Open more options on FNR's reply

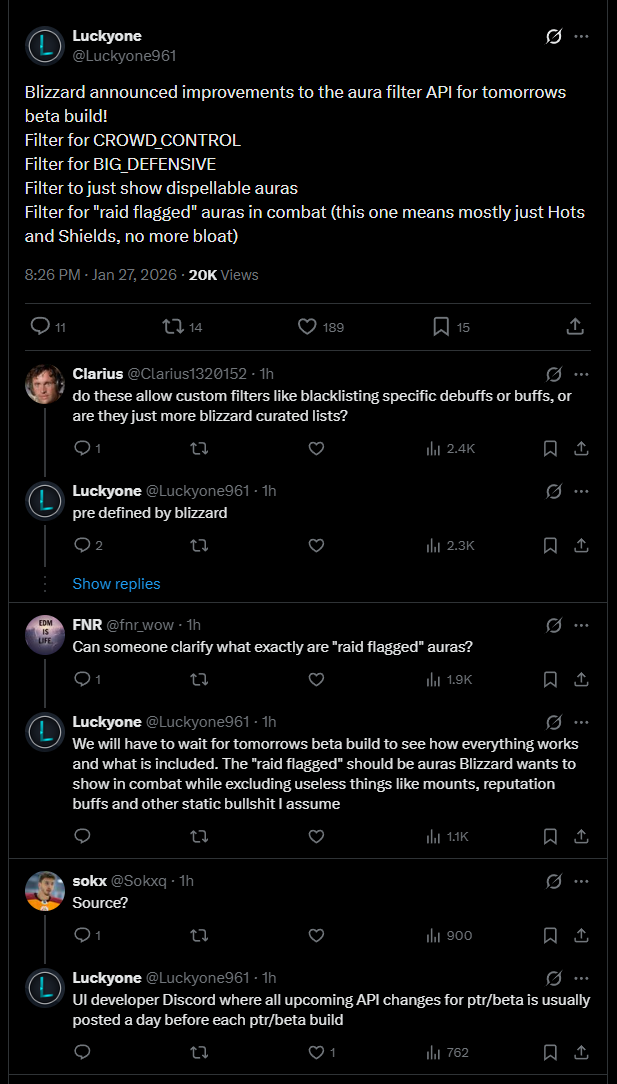click(x=582, y=626)
